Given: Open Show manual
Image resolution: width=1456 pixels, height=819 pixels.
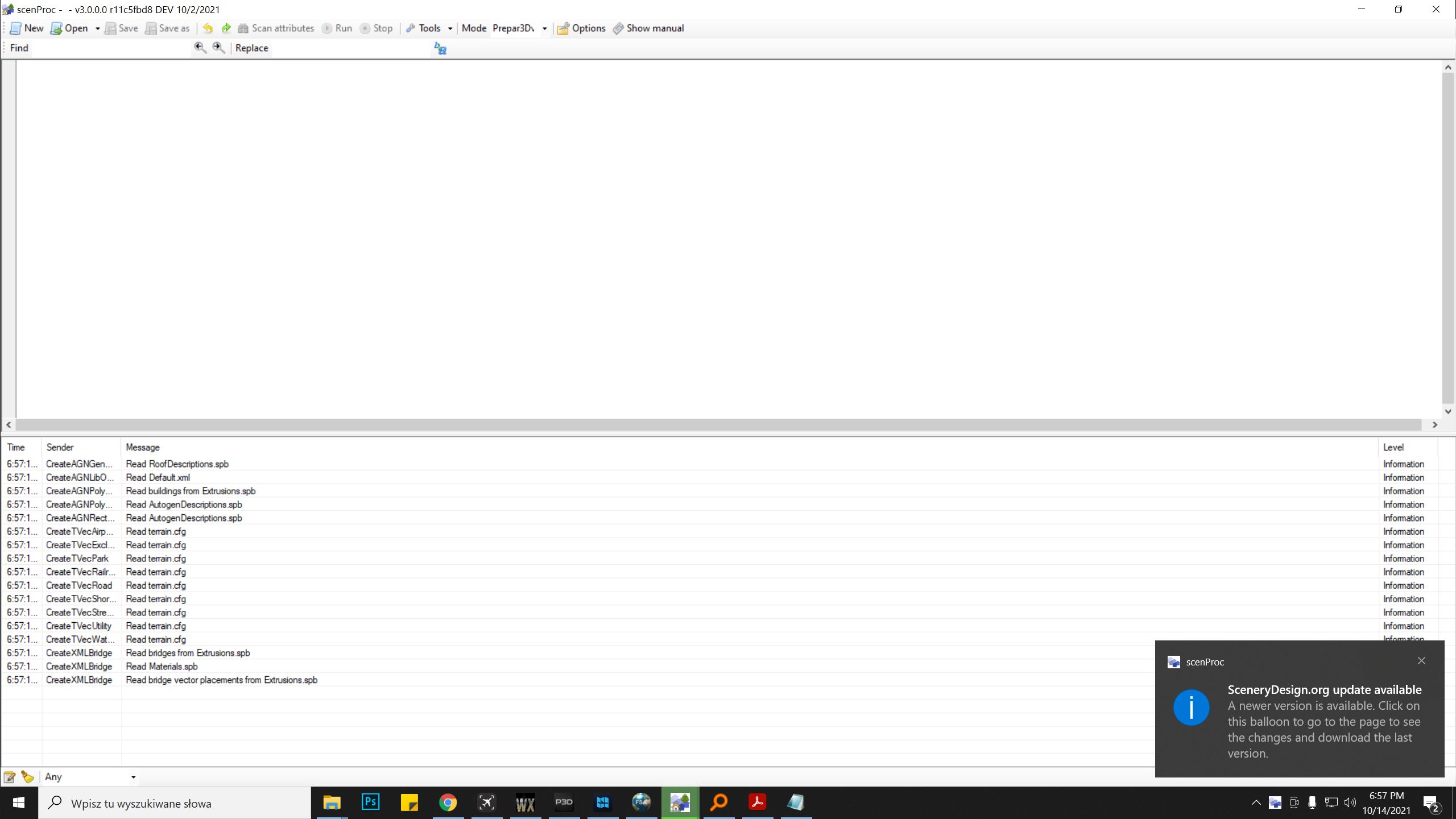Looking at the screenshot, I should click(x=648, y=28).
